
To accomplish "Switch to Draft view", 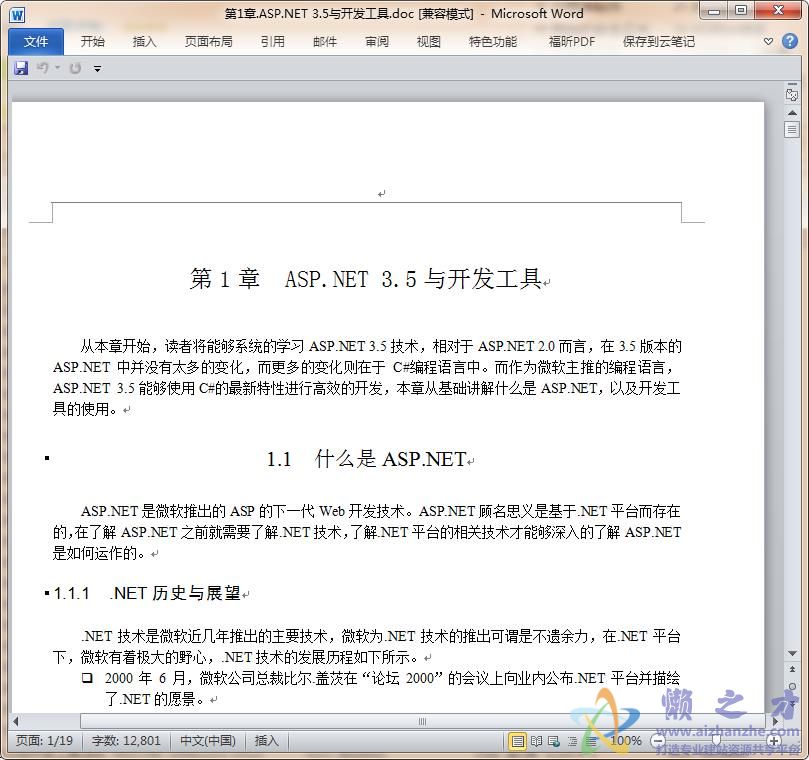I will (590, 741).
